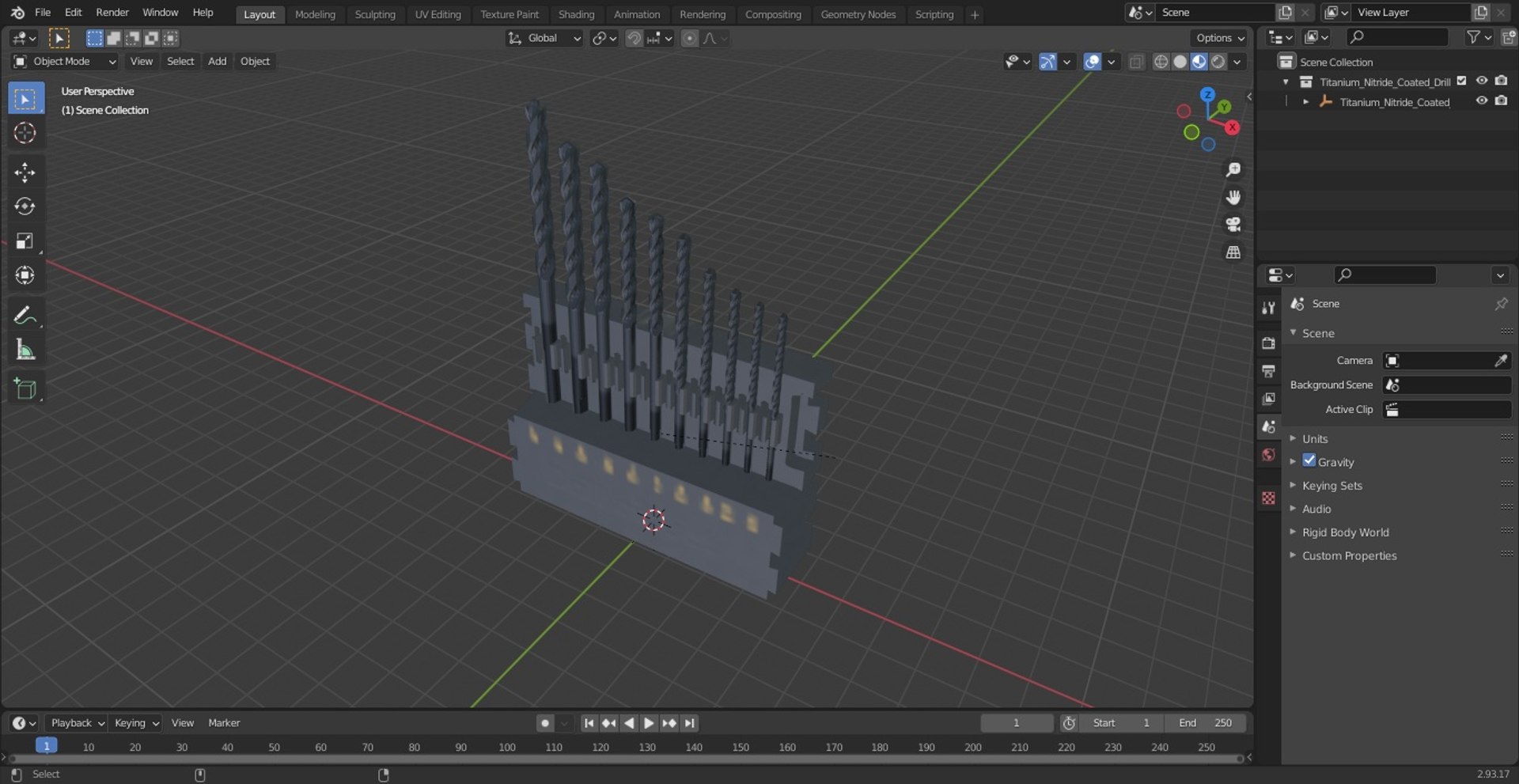
Task: Switch to the Geometry Nodes workspace tab
Action: (858, 14)
